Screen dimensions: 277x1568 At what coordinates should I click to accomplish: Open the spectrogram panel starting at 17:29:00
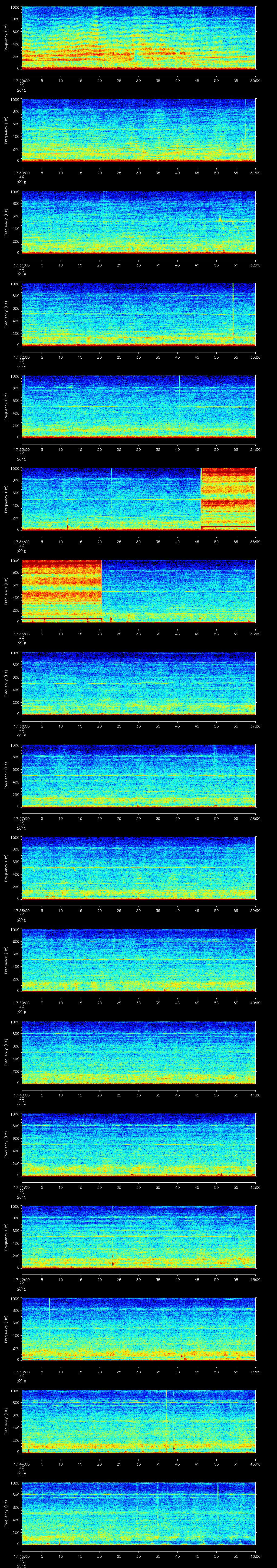click(x=138, y=38)
